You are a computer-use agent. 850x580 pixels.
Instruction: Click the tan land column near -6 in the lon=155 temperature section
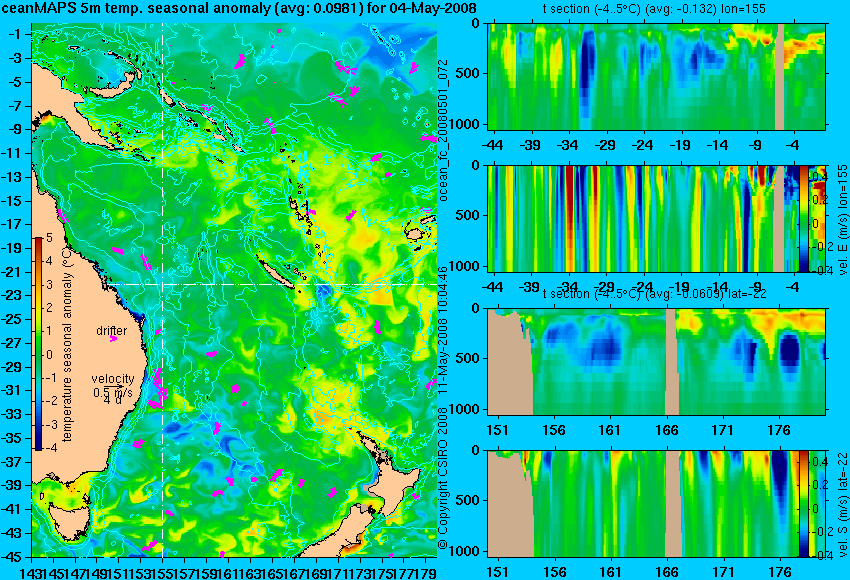pyautogui.click(x=780, y=76)
